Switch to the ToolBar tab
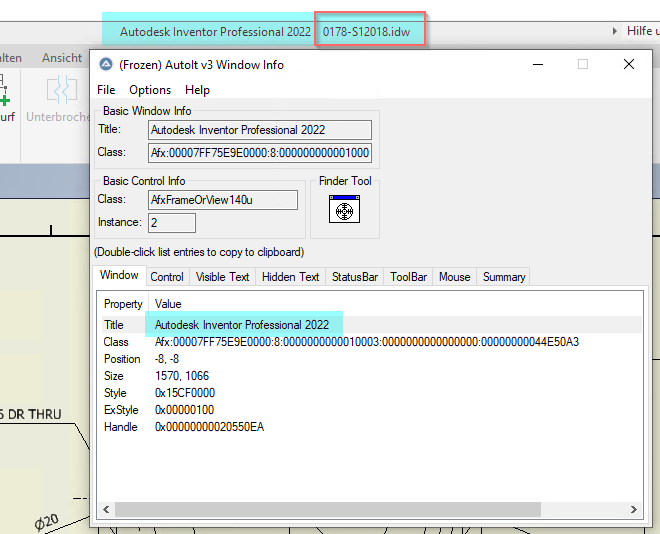This screenshot has width=660, height=534. pyautogui.click(x=408, y=277)
